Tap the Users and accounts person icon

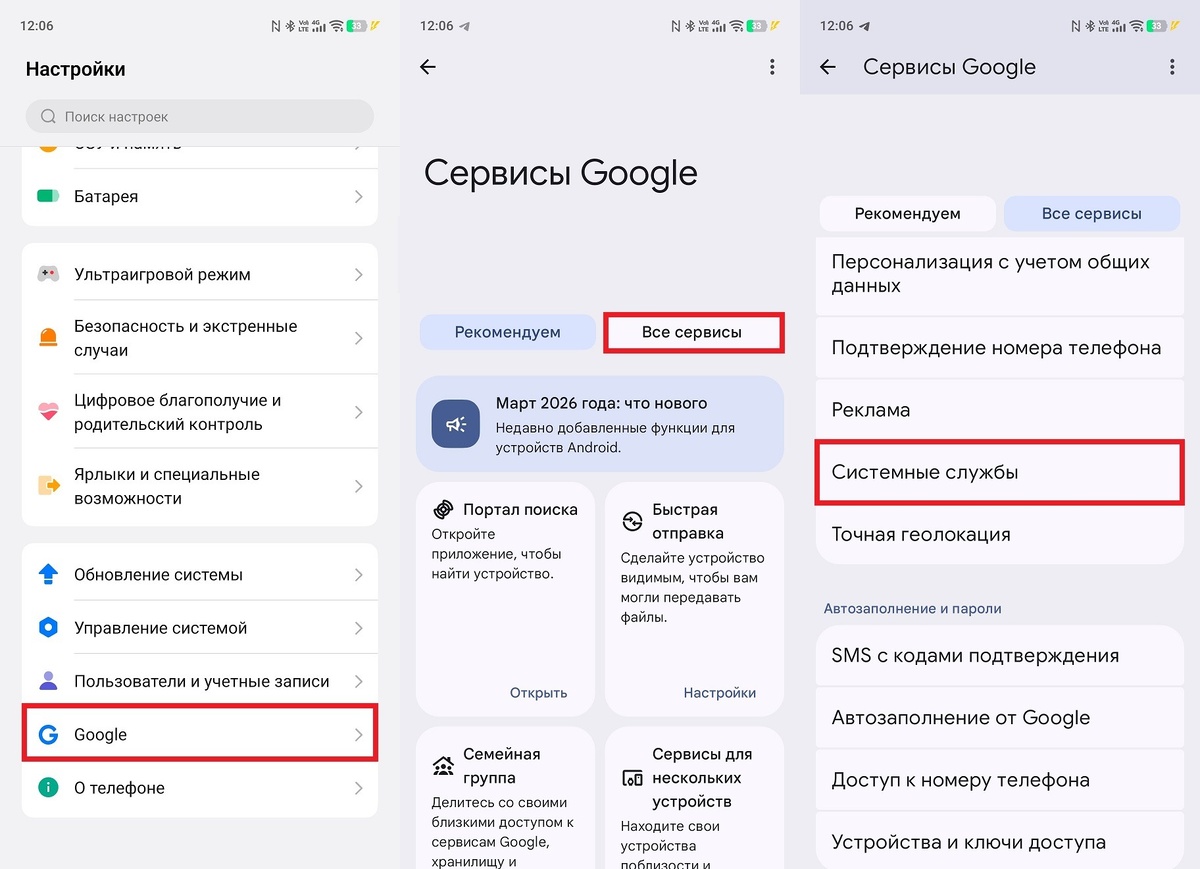point(48,681)
